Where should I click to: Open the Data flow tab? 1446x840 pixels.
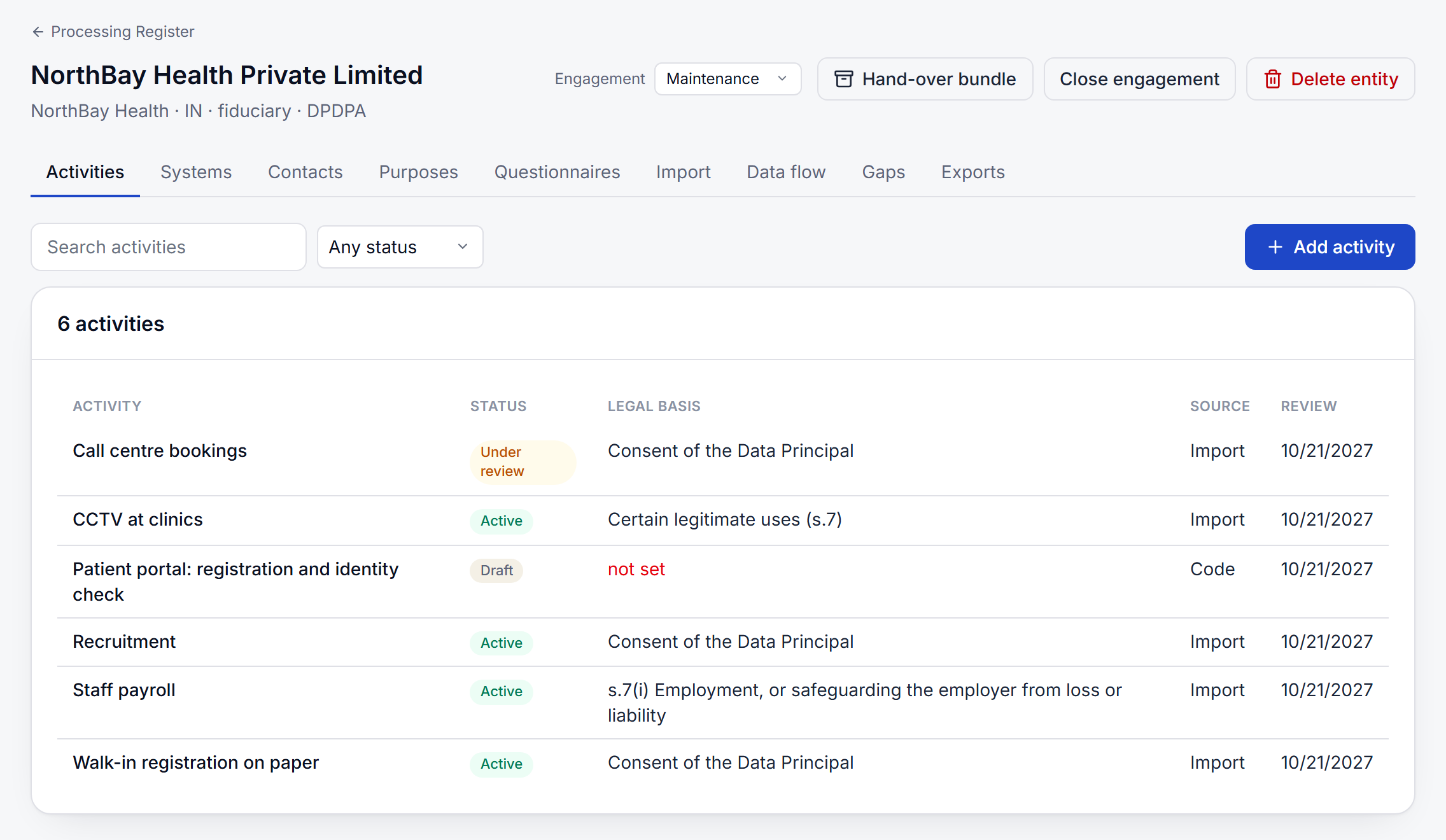click(x=786, y=172)
